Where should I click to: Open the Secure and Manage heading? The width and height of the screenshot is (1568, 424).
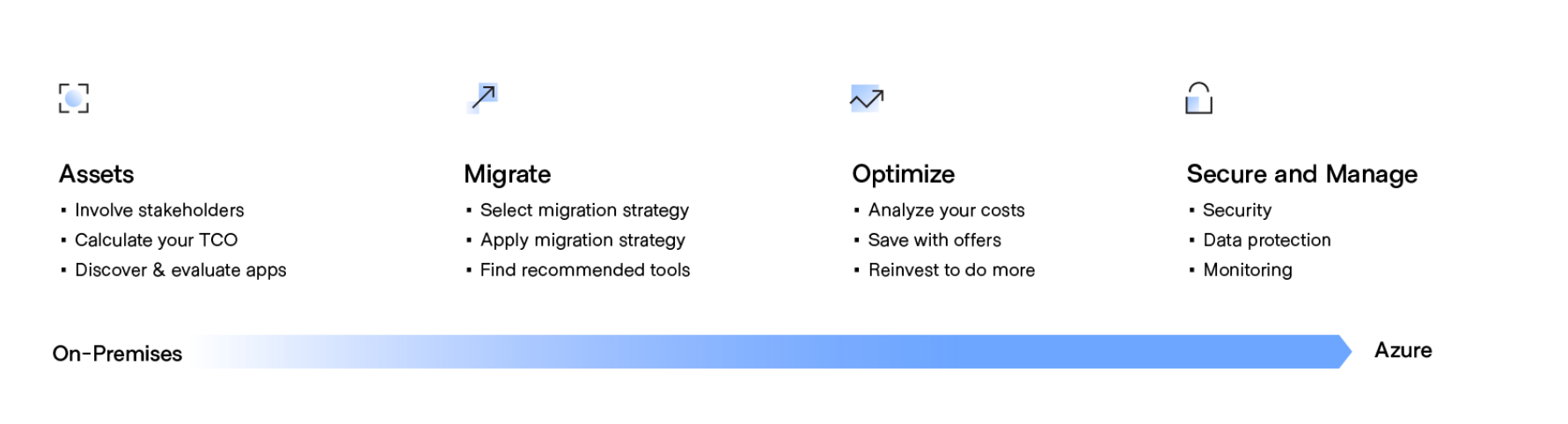[1301, 174]
